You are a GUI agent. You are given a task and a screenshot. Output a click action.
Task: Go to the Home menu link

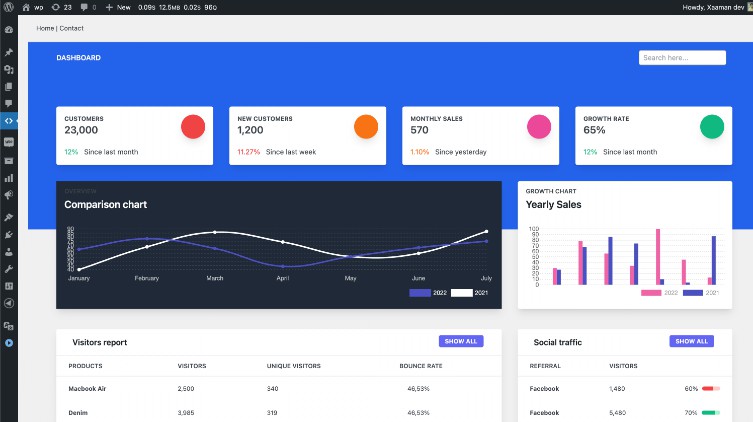click(45, 28)
